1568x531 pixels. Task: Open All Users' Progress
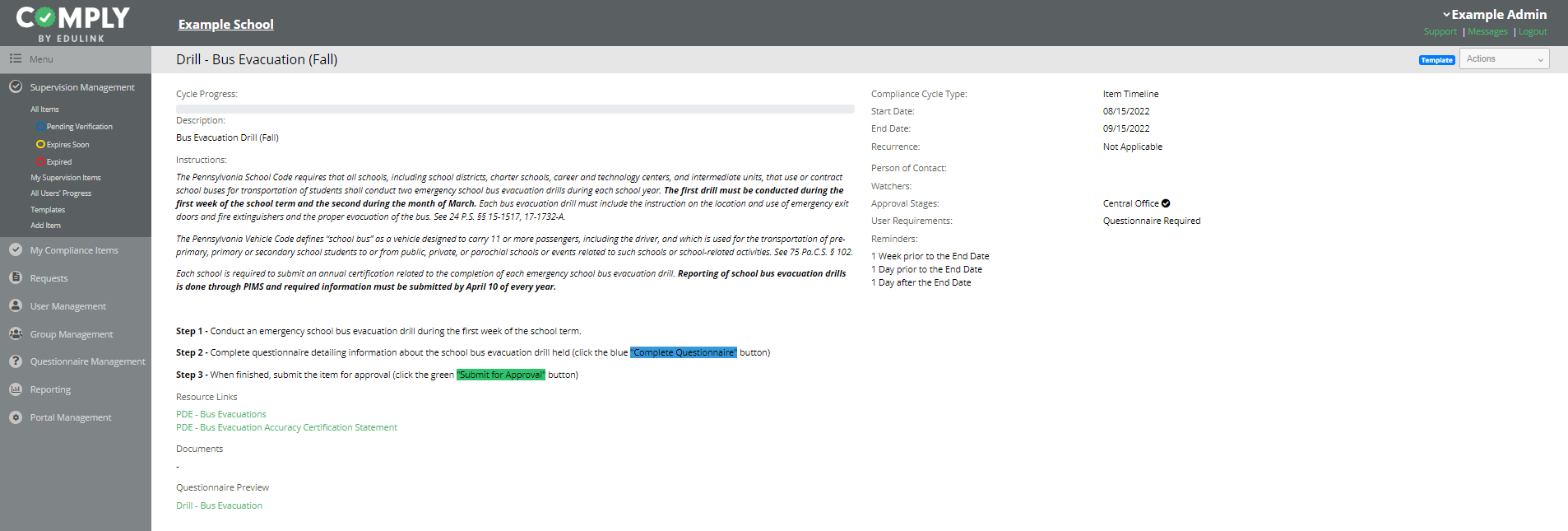click(61, 193)
